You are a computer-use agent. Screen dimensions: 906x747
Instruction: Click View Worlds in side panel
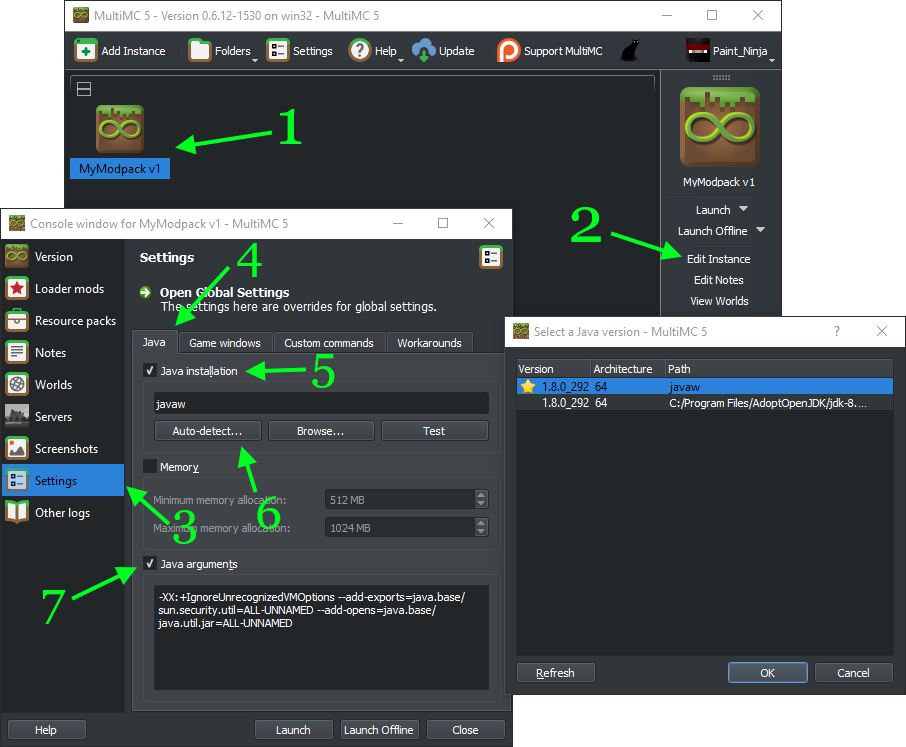pyautogui.click(x=719, y=300)
